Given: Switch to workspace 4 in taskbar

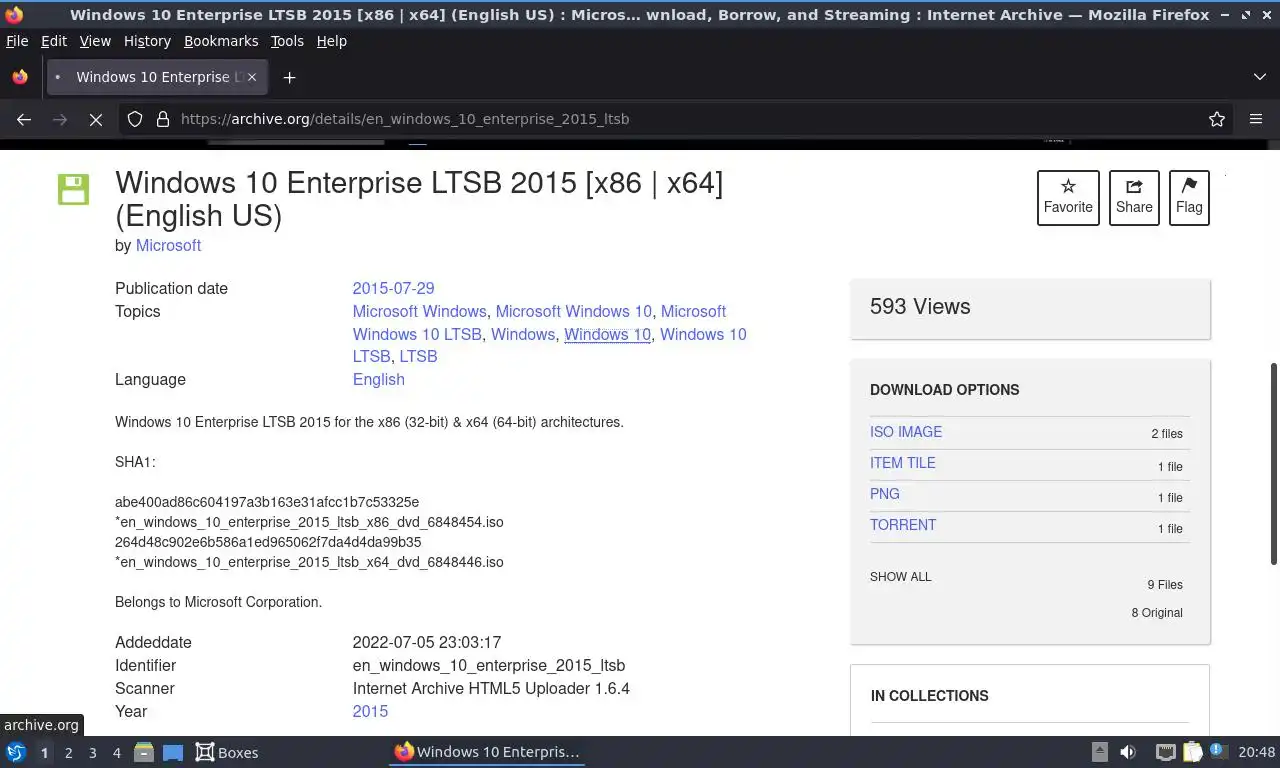Looking at the screenshot, I should [x=116, y=753].
